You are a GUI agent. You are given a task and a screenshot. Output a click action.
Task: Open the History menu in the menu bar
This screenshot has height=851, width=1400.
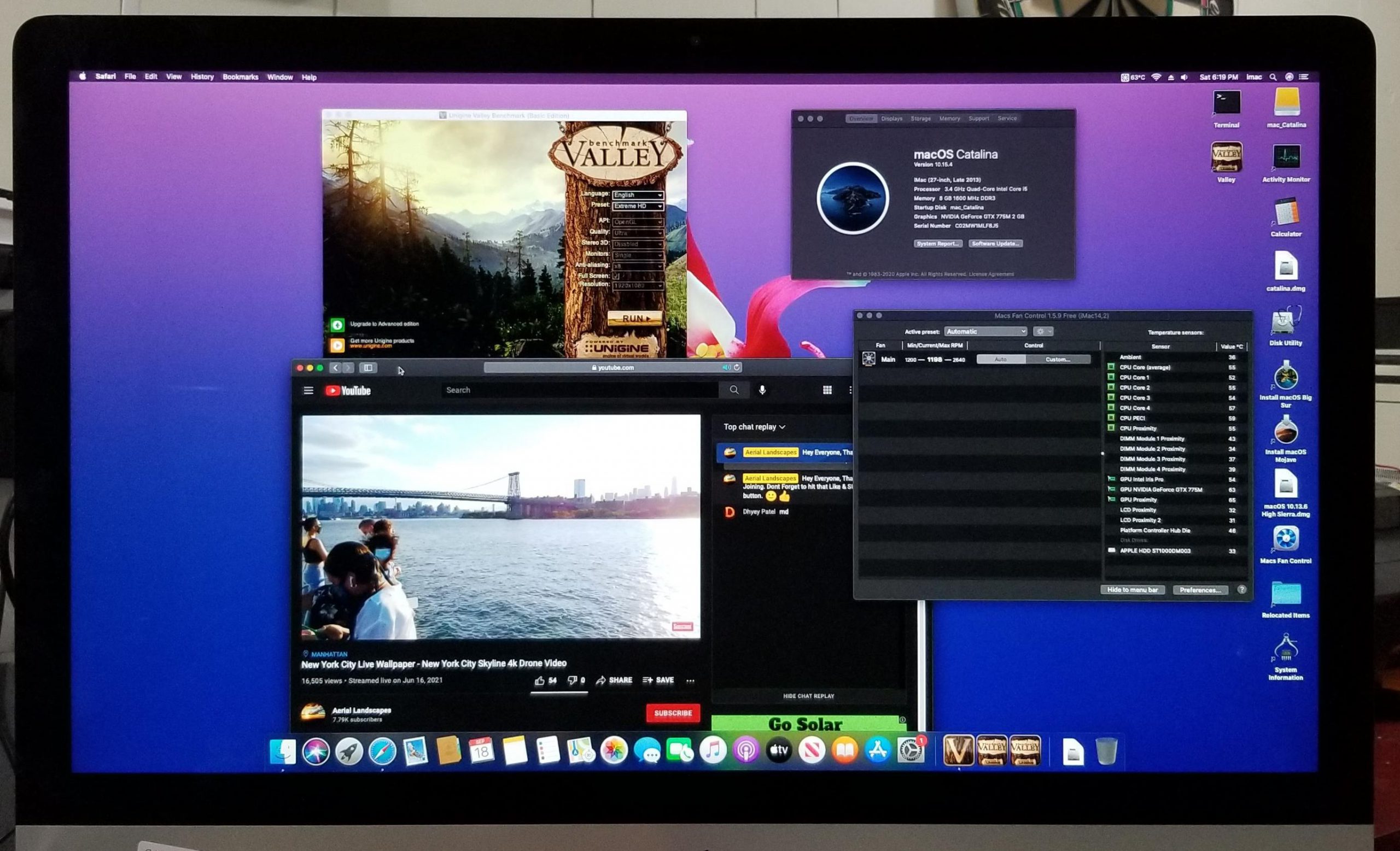pyautogui.click(x=202, y=77)
